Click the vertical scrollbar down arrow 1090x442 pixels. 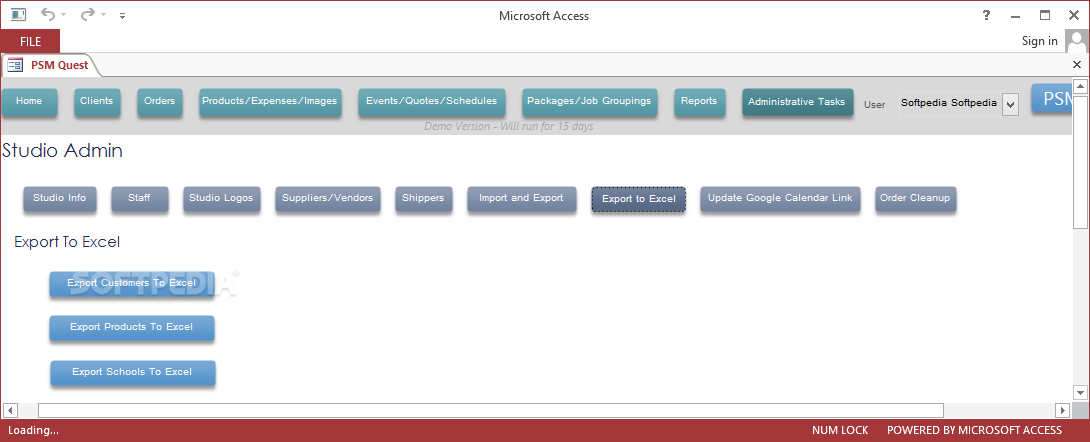1080,393
